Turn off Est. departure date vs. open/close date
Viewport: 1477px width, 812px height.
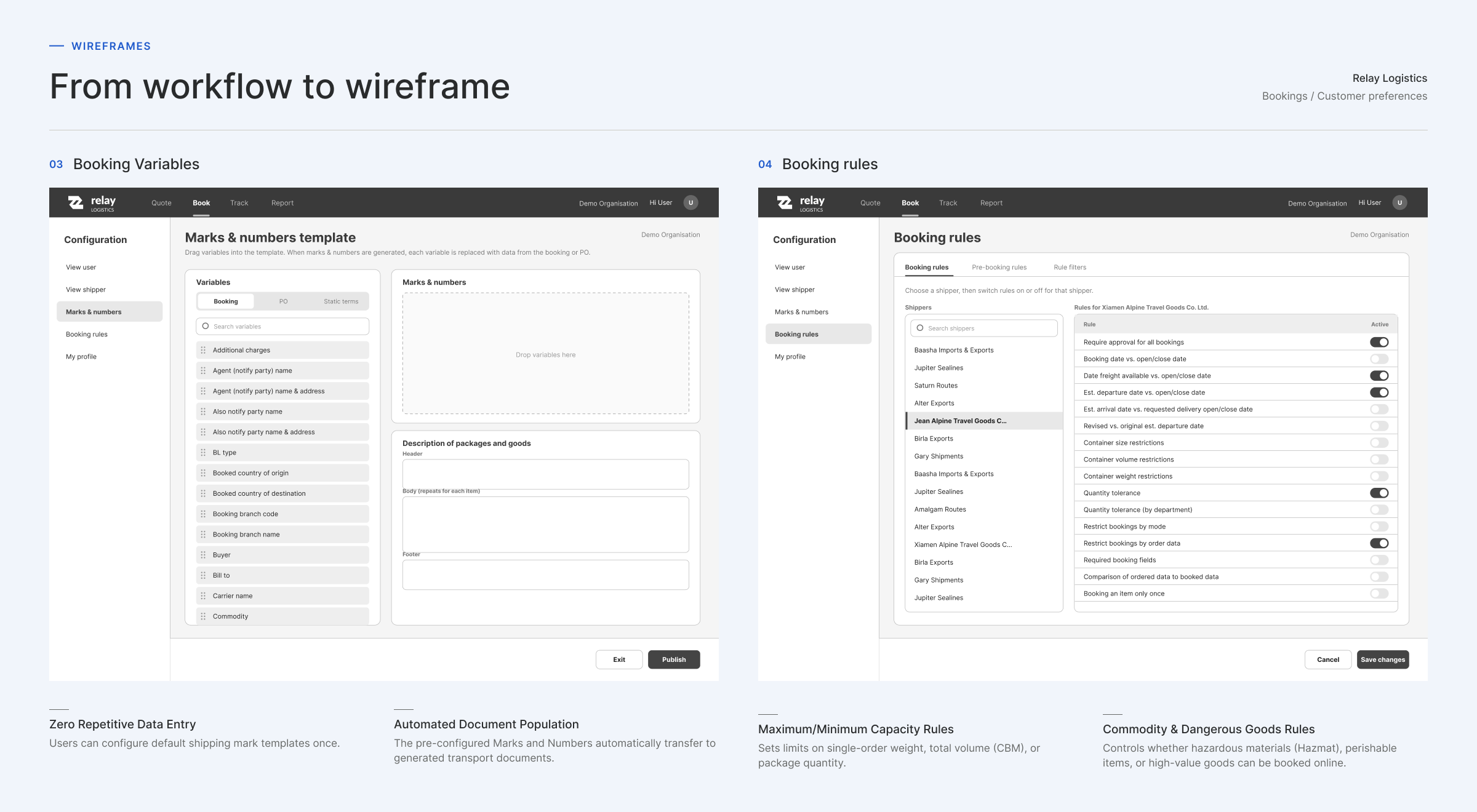coord(1379,392)
